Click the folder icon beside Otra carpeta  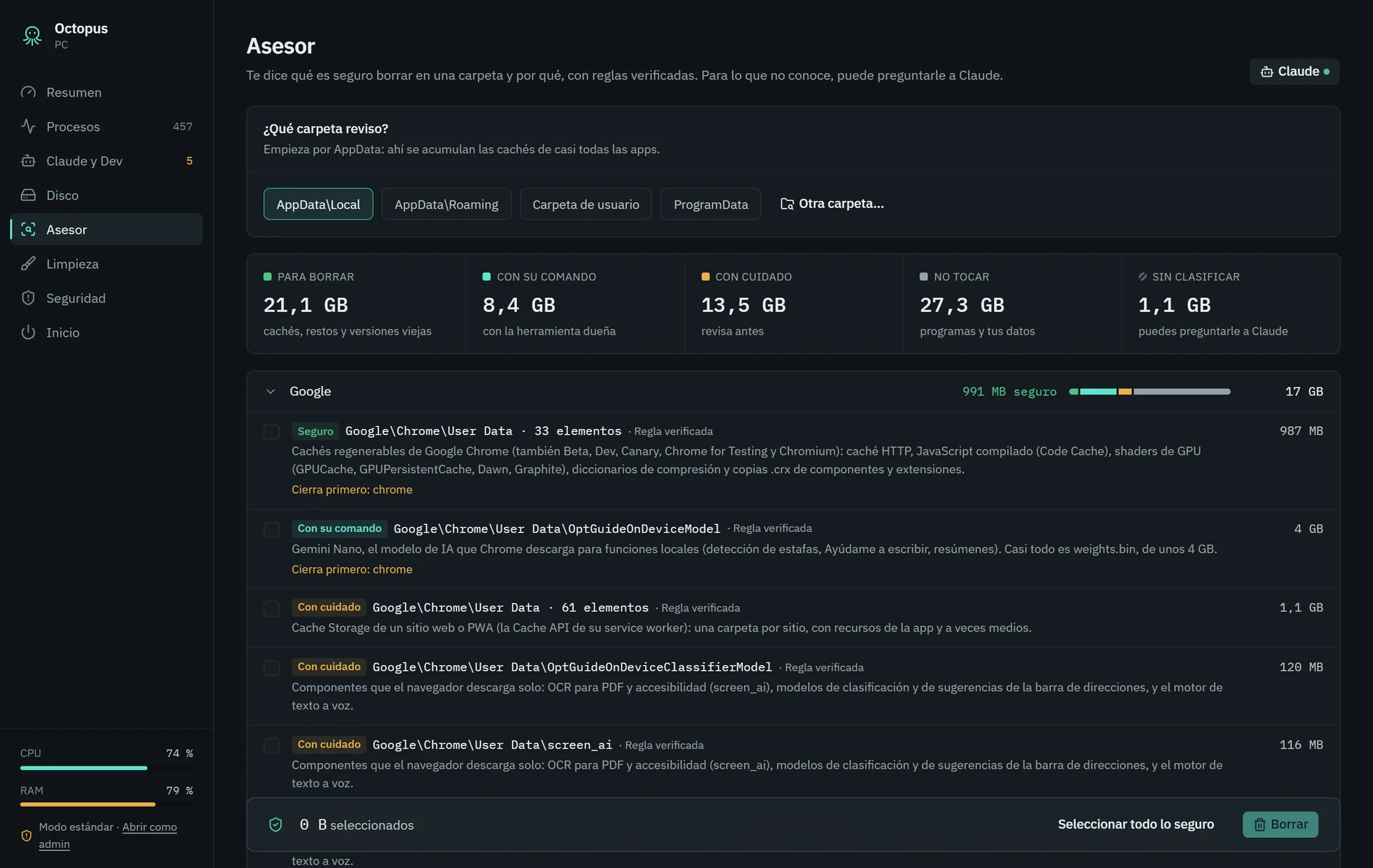click(x=787, y=204)
